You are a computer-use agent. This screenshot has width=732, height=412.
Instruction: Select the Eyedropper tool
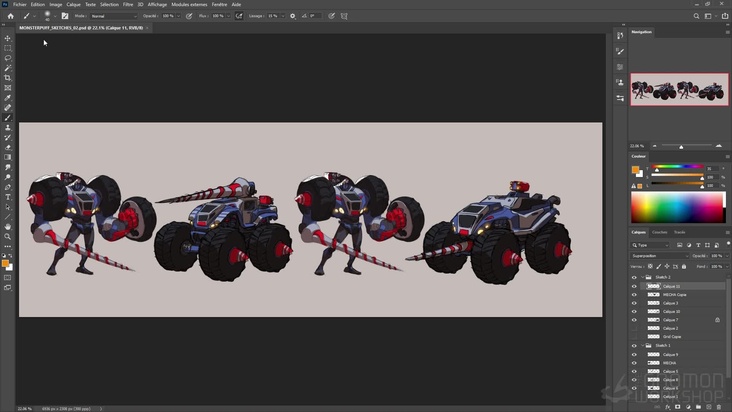(7, 98)
